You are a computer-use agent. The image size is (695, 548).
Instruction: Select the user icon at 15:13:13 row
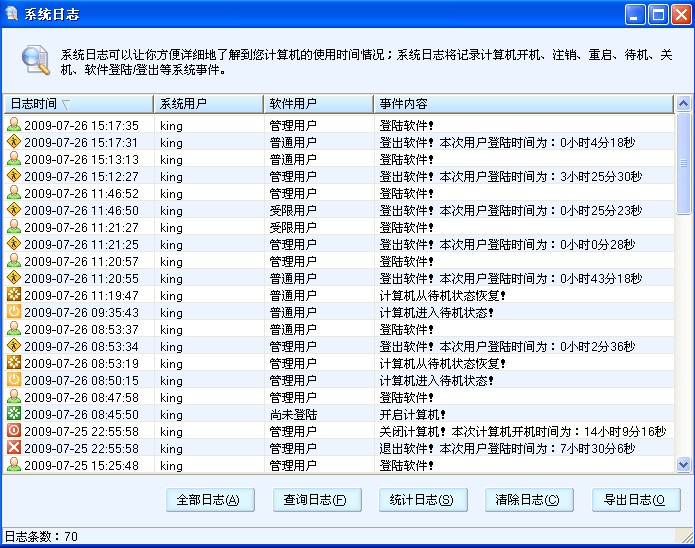coord(14,159)
